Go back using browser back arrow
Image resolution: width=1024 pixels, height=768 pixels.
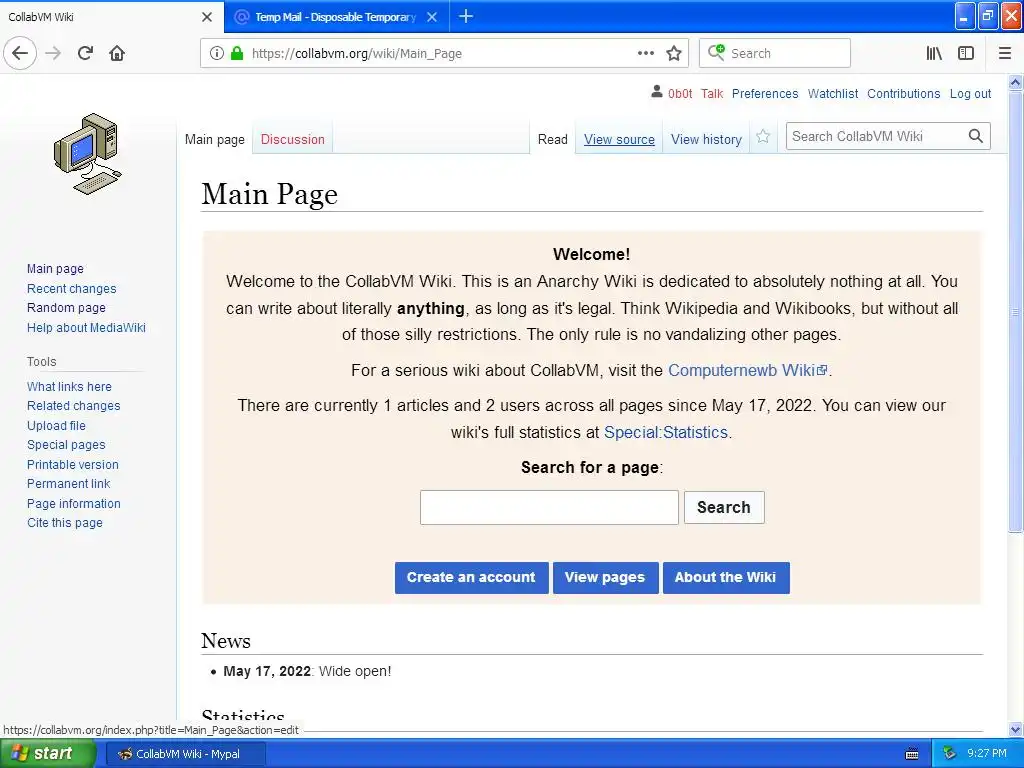[20, 53]
